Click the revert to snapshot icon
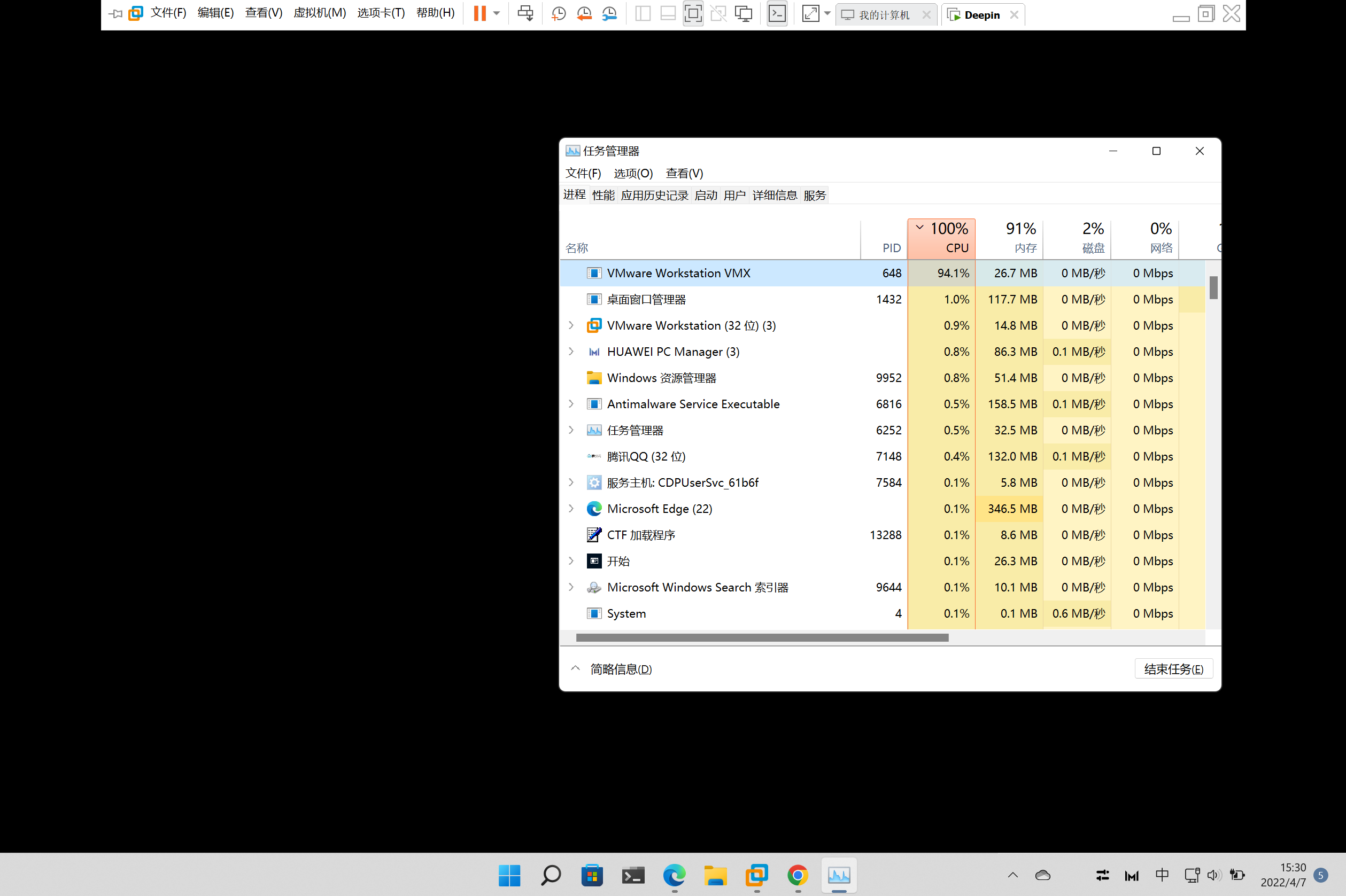This screenshot has width=1346, height=896. 584,14
